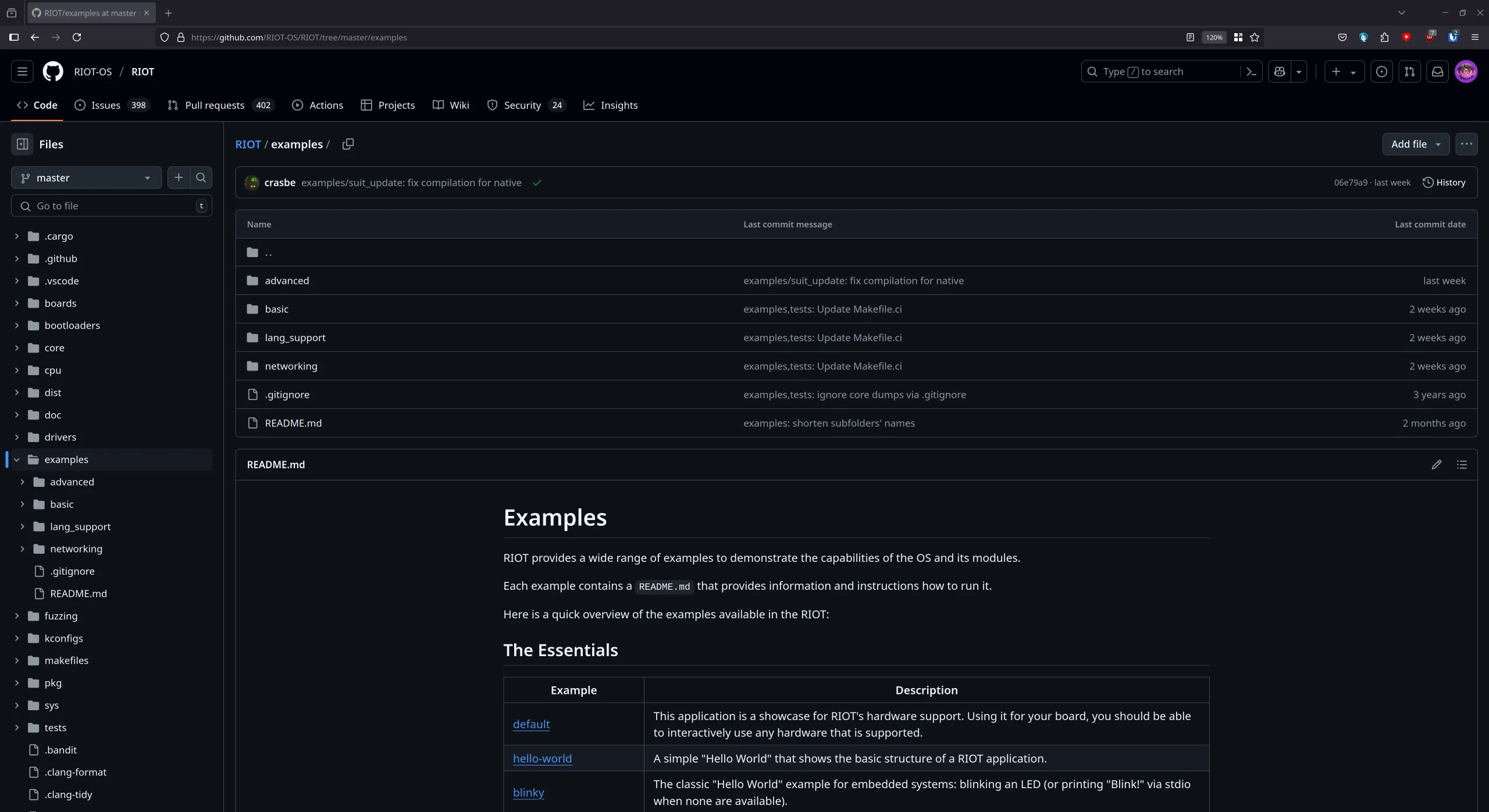Bookmark this page with the star icon

point(1254,37)
